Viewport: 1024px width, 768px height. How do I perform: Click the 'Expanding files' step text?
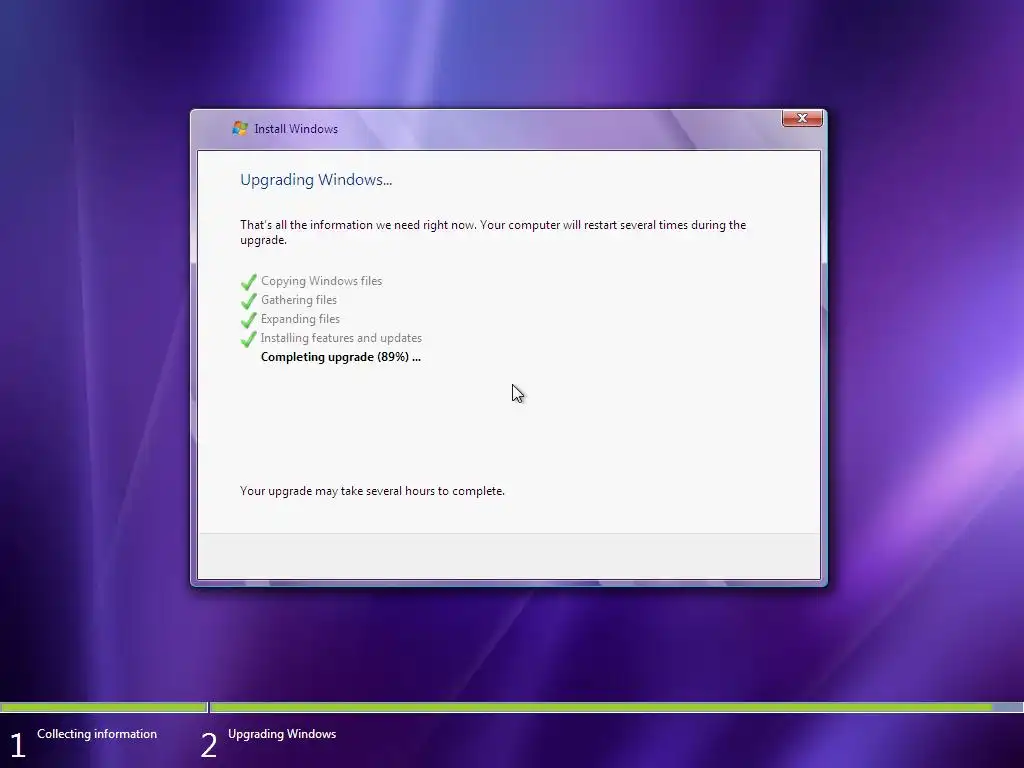(x=300, y=319)
